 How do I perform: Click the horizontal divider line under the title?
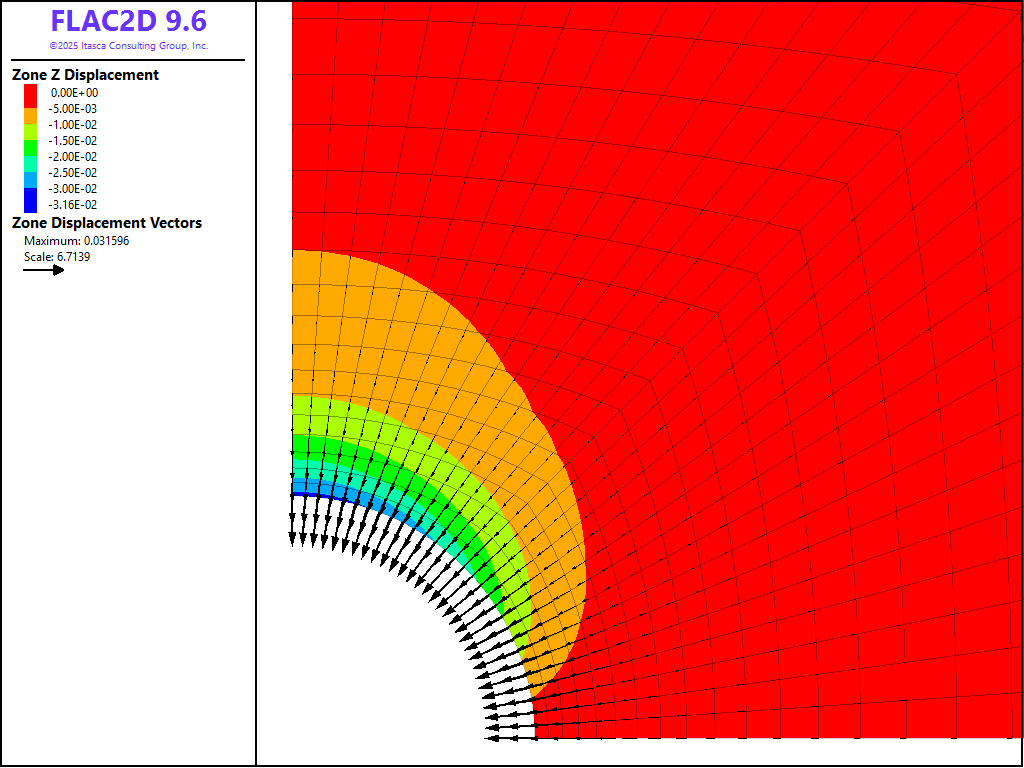(x=128, y=60)
